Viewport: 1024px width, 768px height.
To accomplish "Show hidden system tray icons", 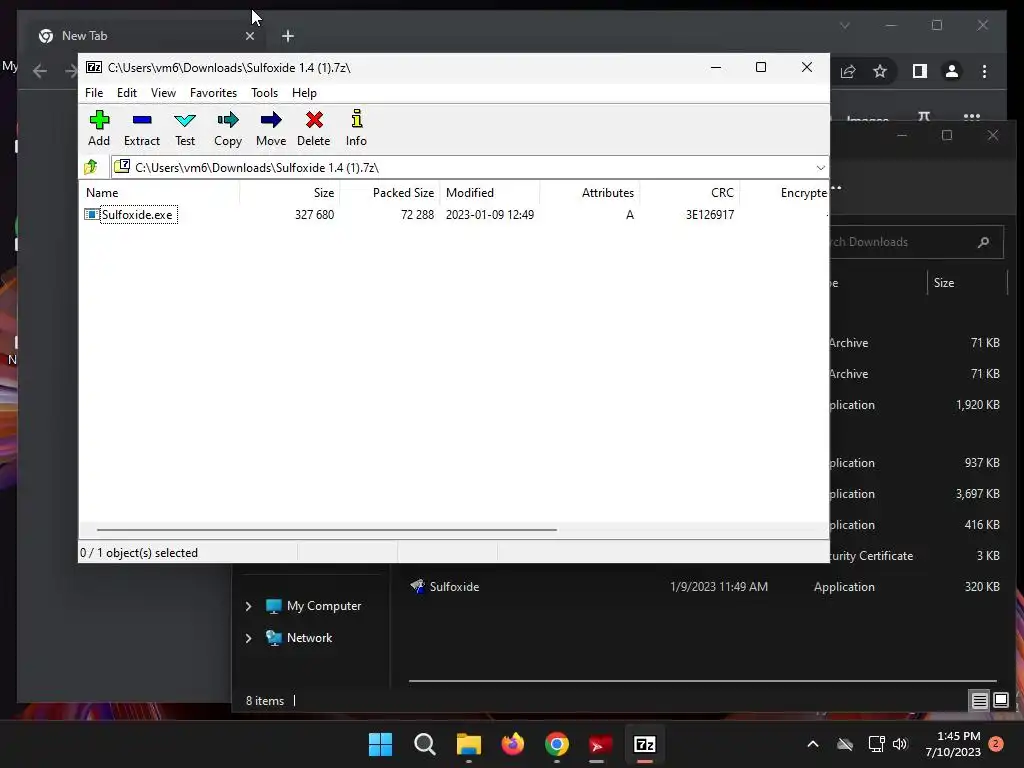I will click(x=813, y=744).
